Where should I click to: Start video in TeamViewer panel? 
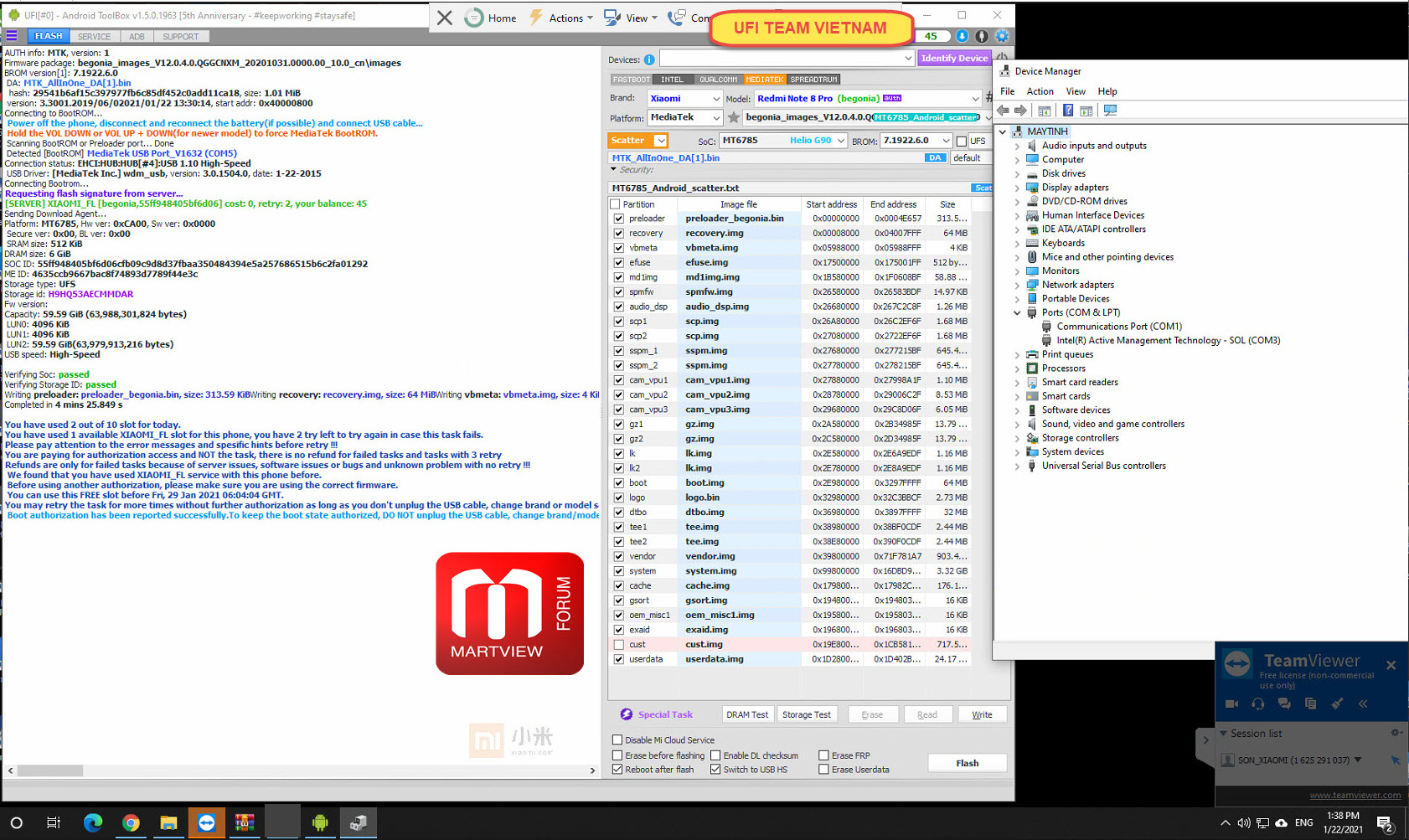point(1232,704)
